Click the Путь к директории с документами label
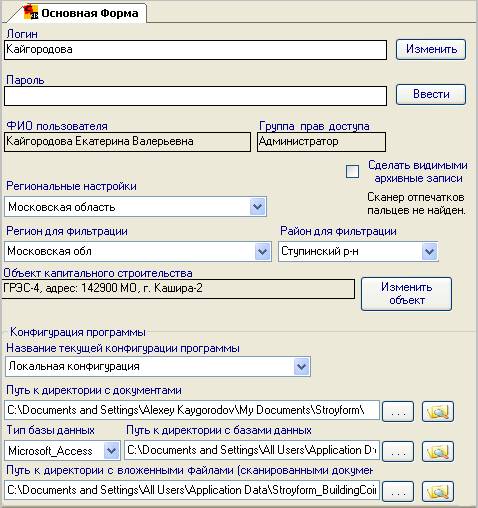Image resolution: width=478 pixels, height=508 pixels. [x=94, y=390]
